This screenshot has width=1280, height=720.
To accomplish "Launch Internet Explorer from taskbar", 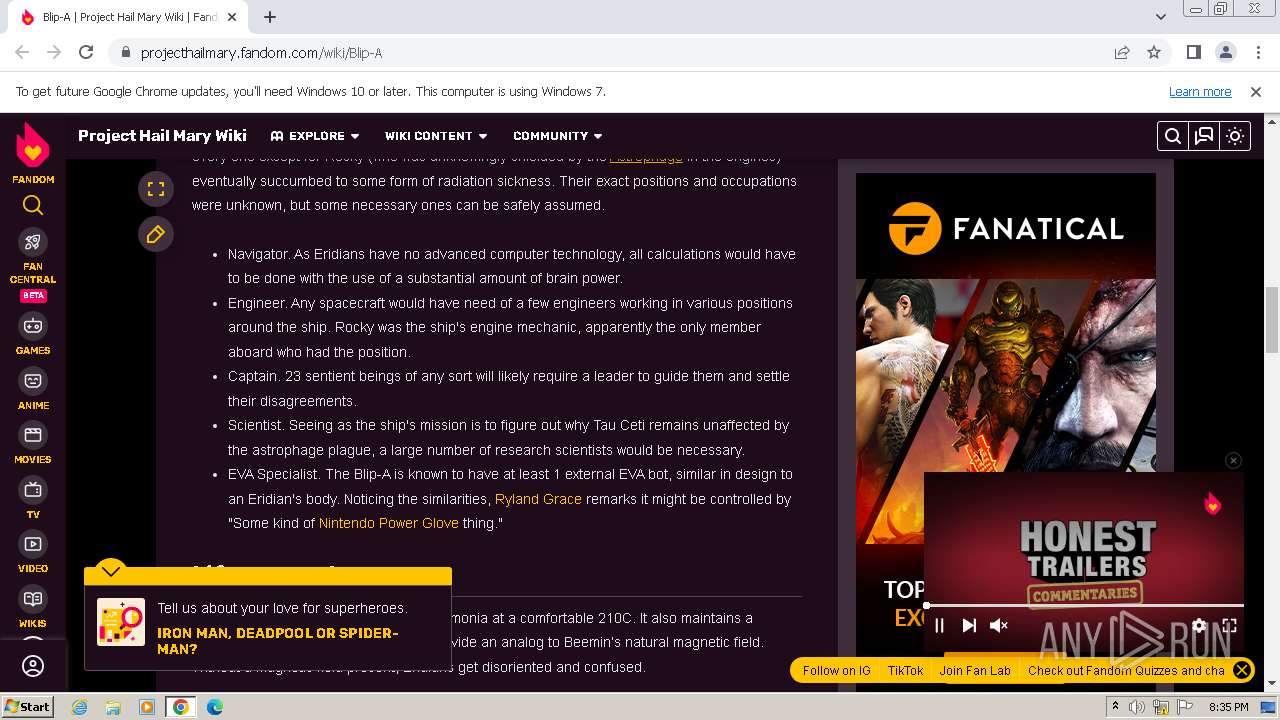I will click(79, 707).
